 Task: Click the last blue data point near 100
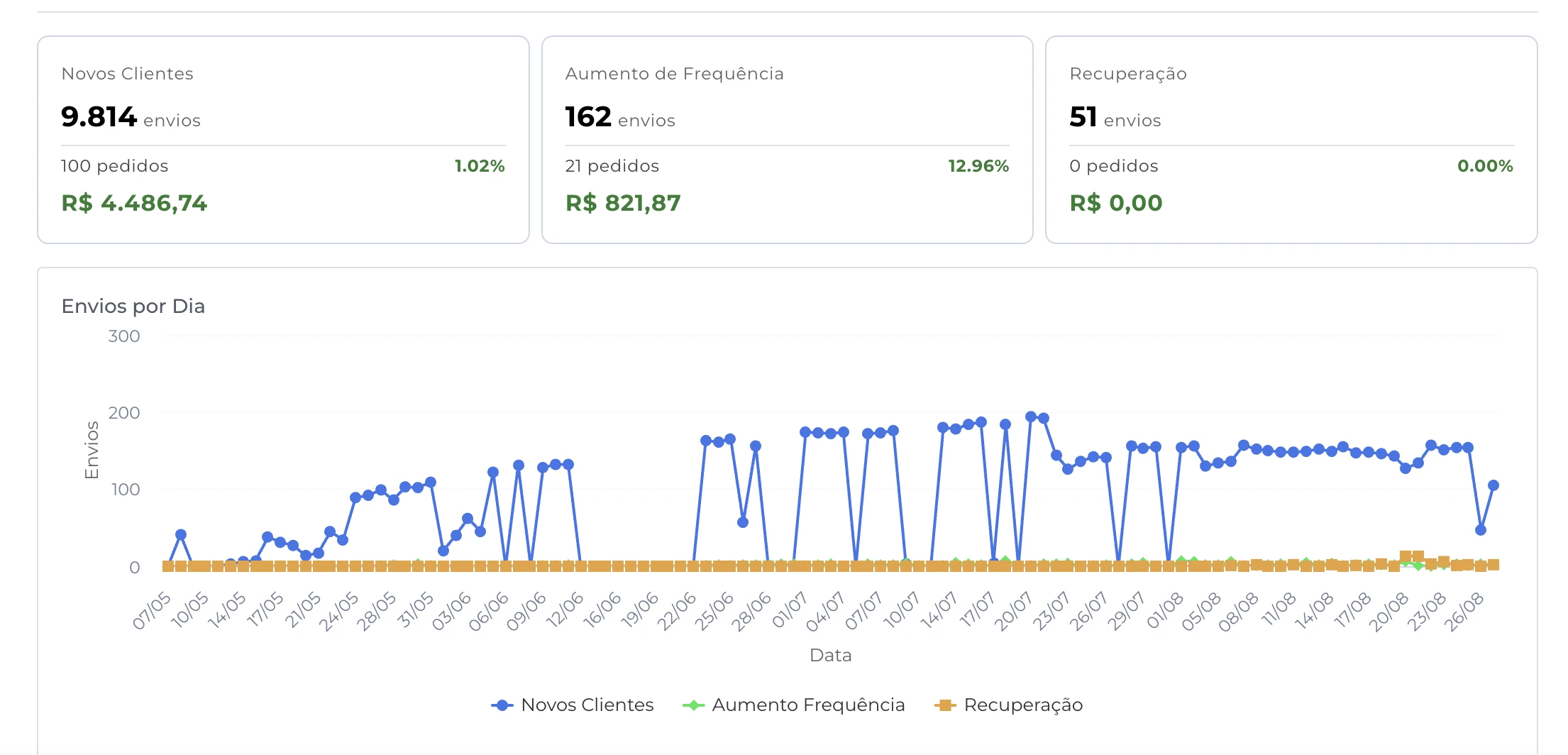[1494, 485]
